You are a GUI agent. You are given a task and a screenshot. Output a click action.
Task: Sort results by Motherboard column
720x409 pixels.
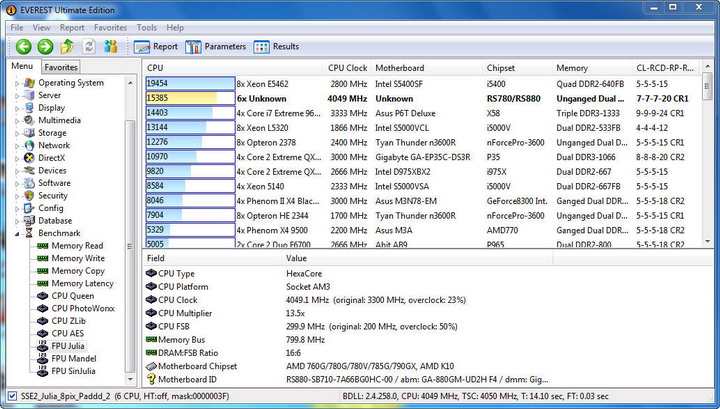coord(427,68)
